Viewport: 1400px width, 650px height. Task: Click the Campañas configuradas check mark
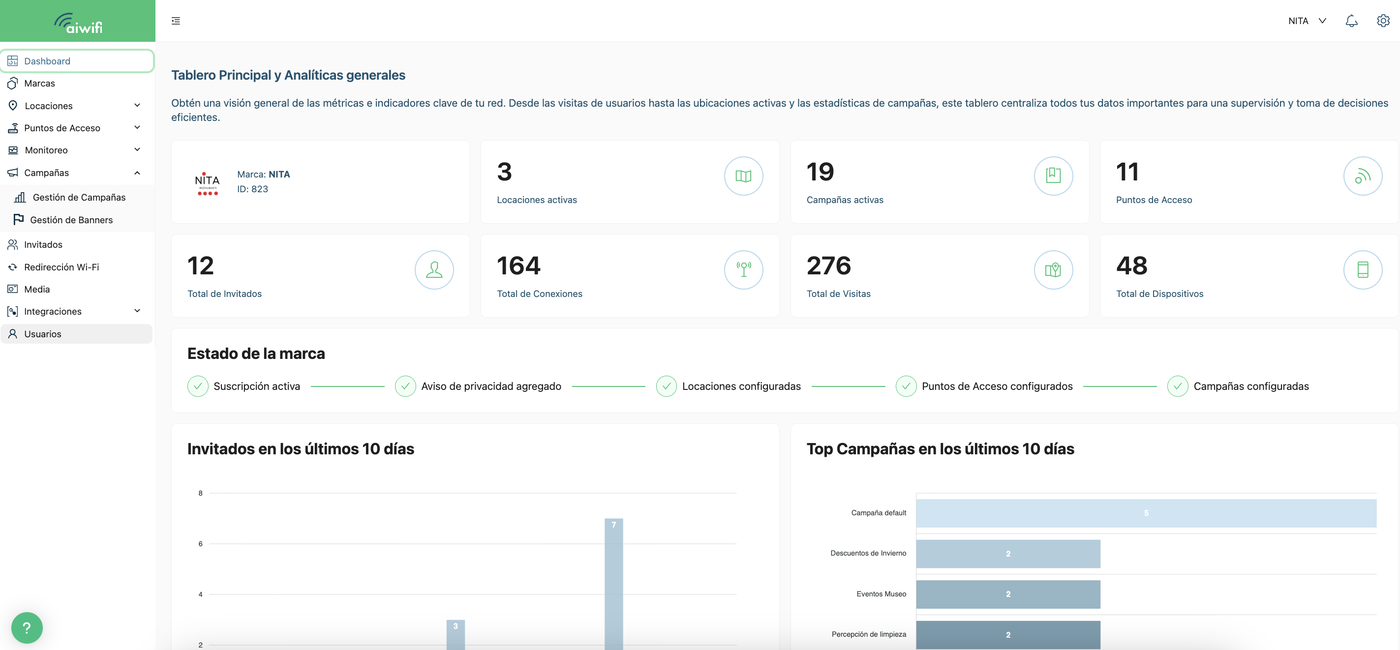pyautogui.click(x=1178, y=386)
